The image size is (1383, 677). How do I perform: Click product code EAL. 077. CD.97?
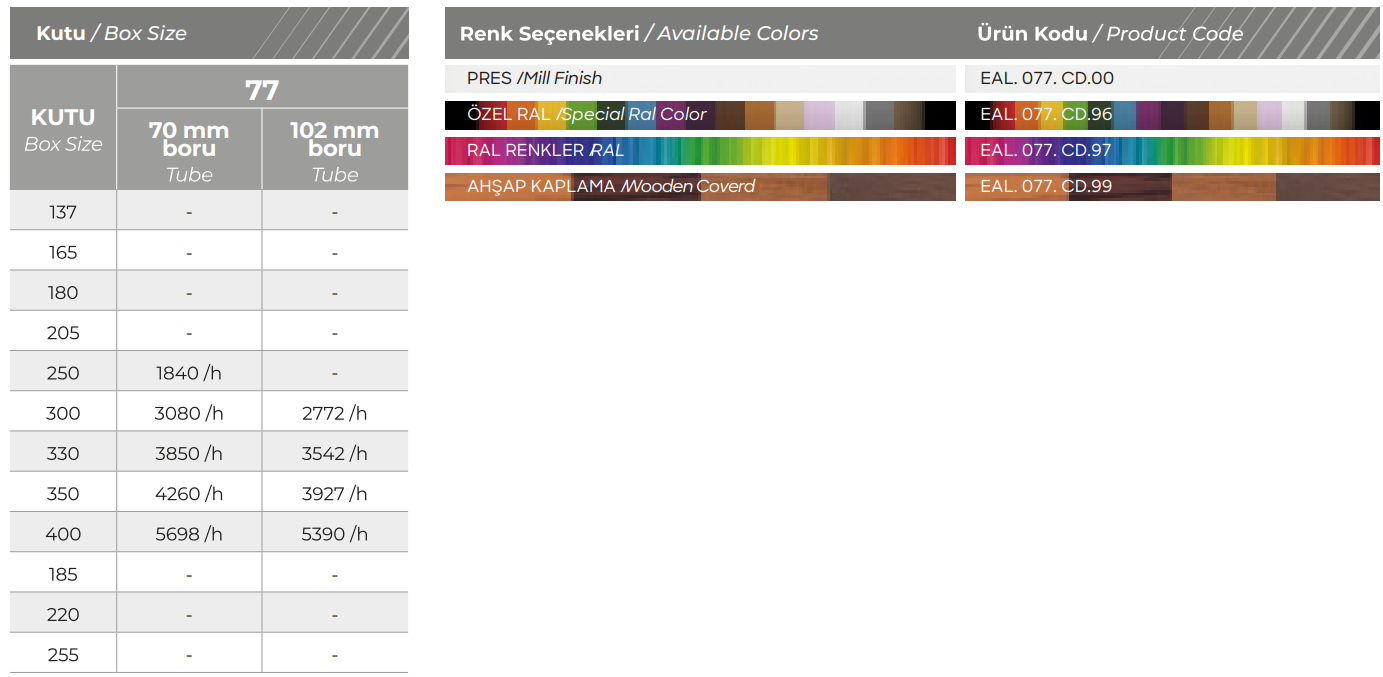coord(1046,150)
